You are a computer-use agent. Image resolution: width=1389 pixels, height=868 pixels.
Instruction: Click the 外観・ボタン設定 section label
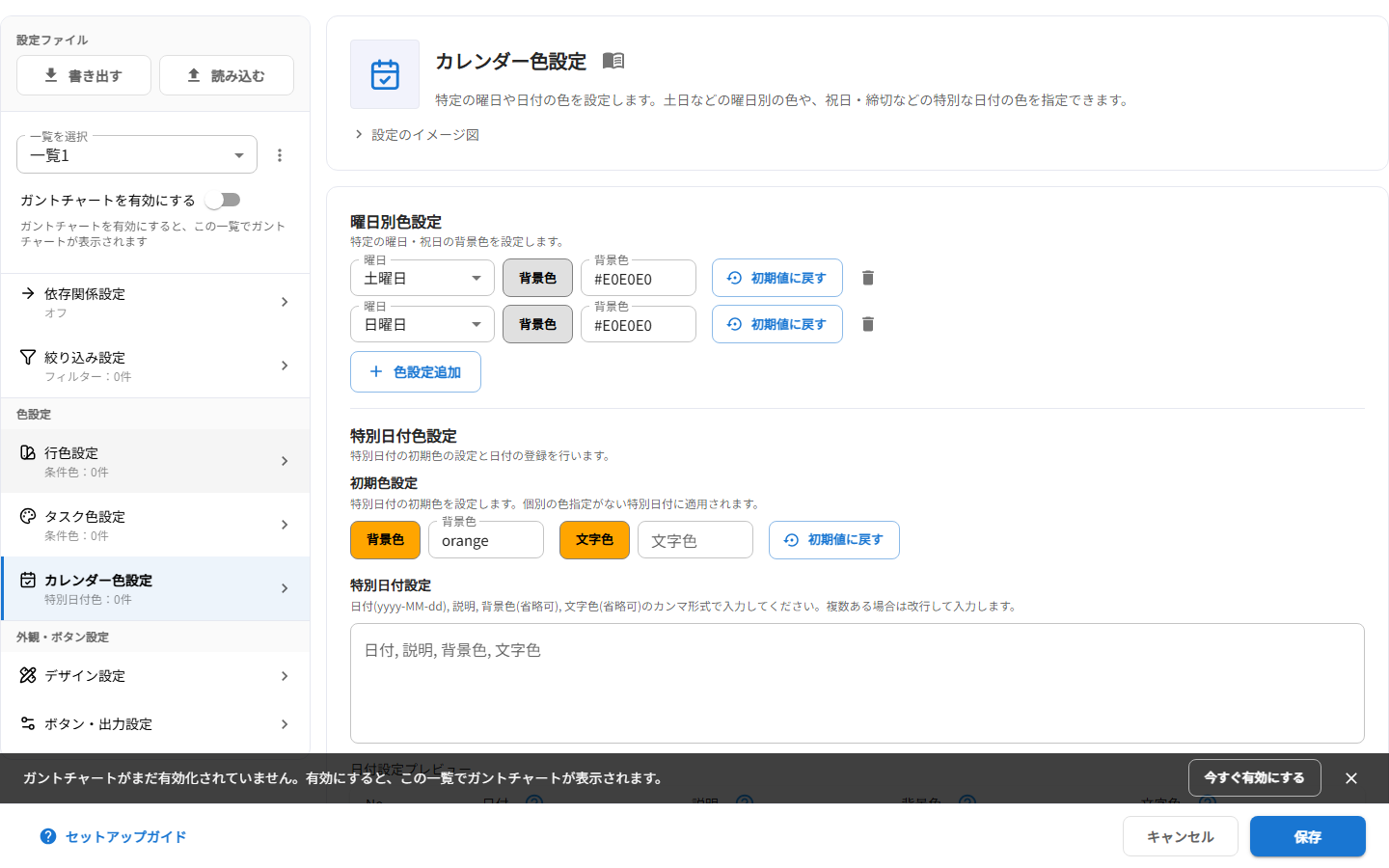tap(63, 637)
